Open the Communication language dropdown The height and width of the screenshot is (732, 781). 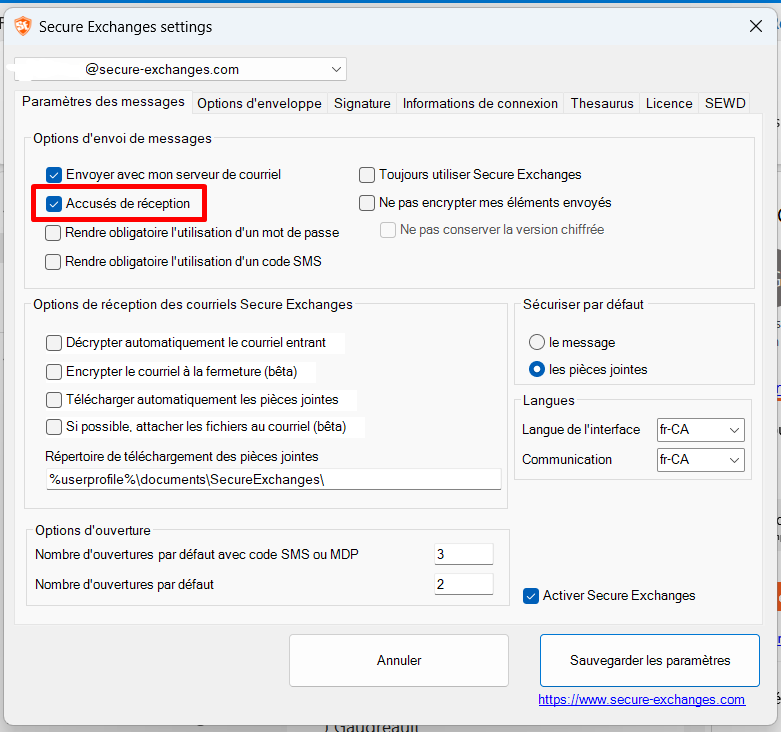(x=700, y=460)
